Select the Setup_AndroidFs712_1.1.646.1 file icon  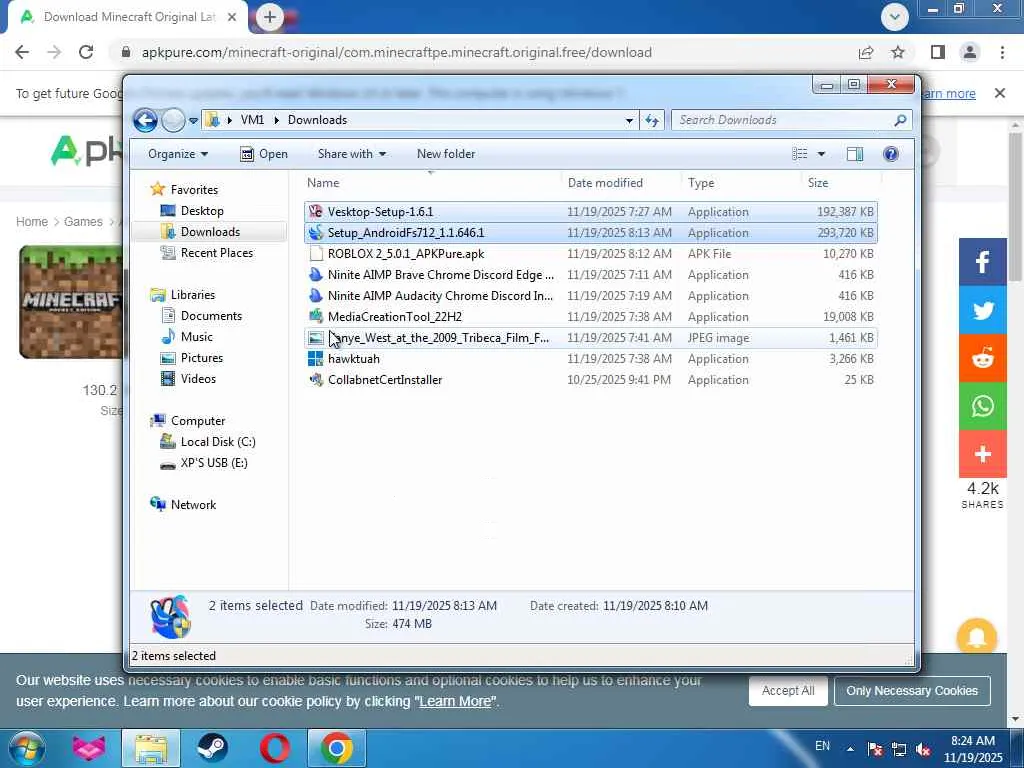pyautogui.click(x=316, y=232)
